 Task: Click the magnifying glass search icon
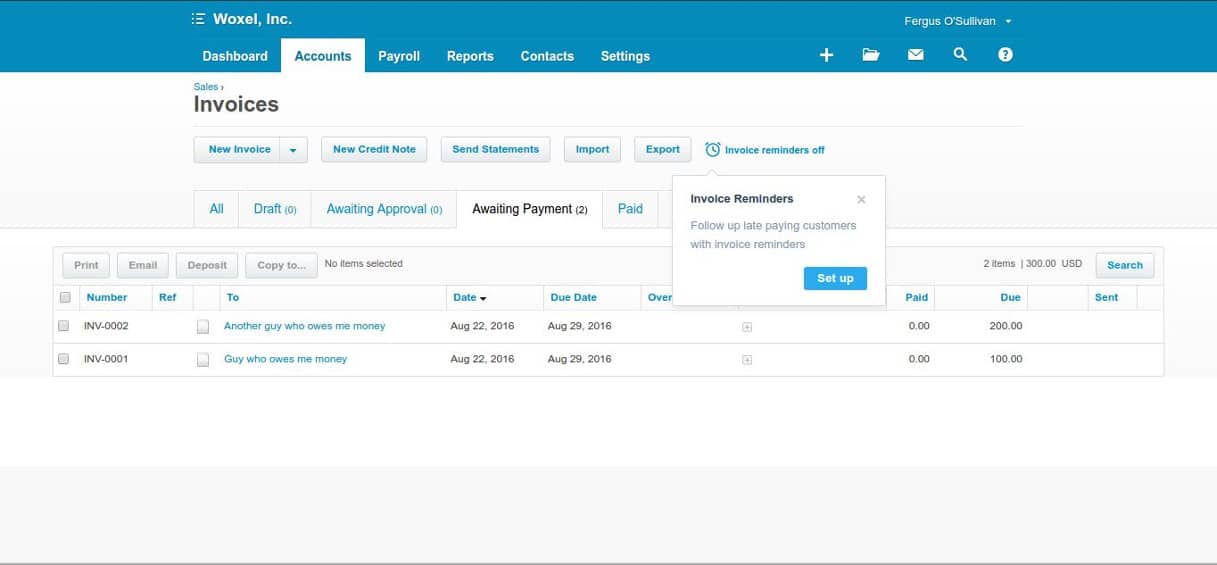pyautogui.click(x=960, y=55)
